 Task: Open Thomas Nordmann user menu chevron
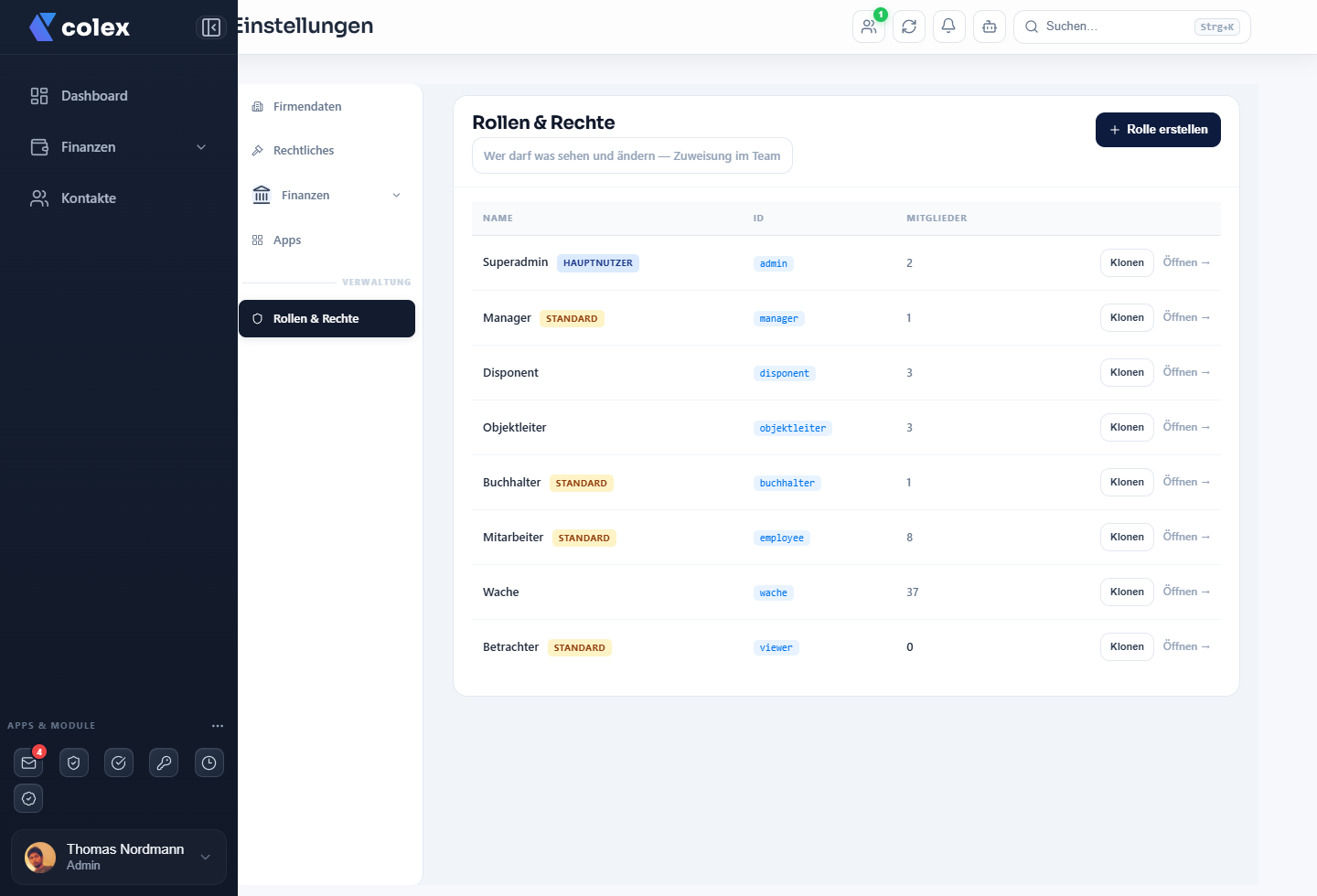pyautogui.click(x=206, y=857)
